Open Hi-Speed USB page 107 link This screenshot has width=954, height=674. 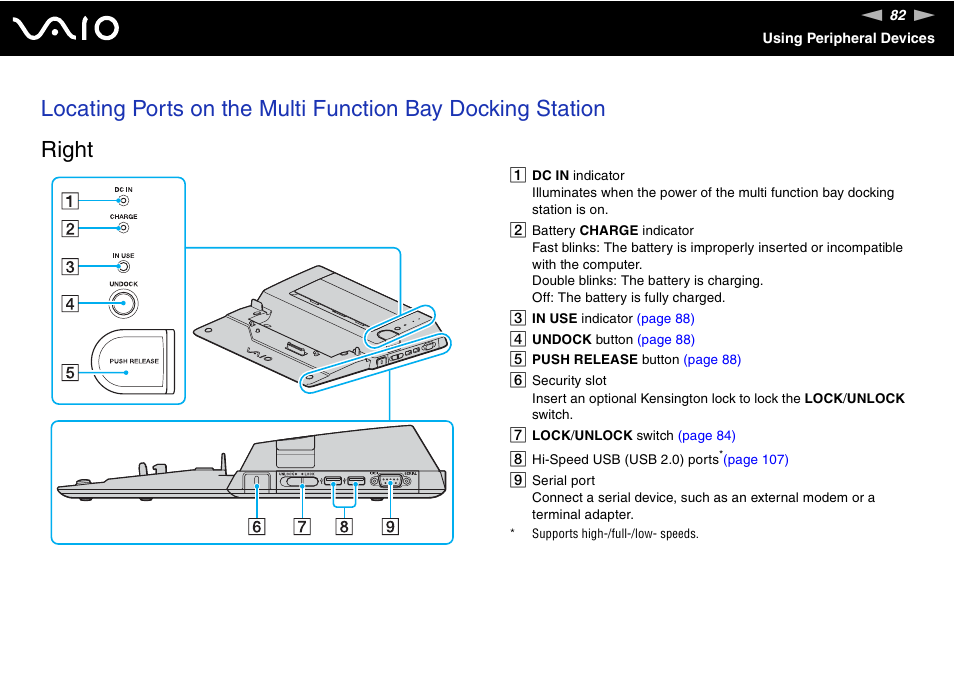point(756,459)
